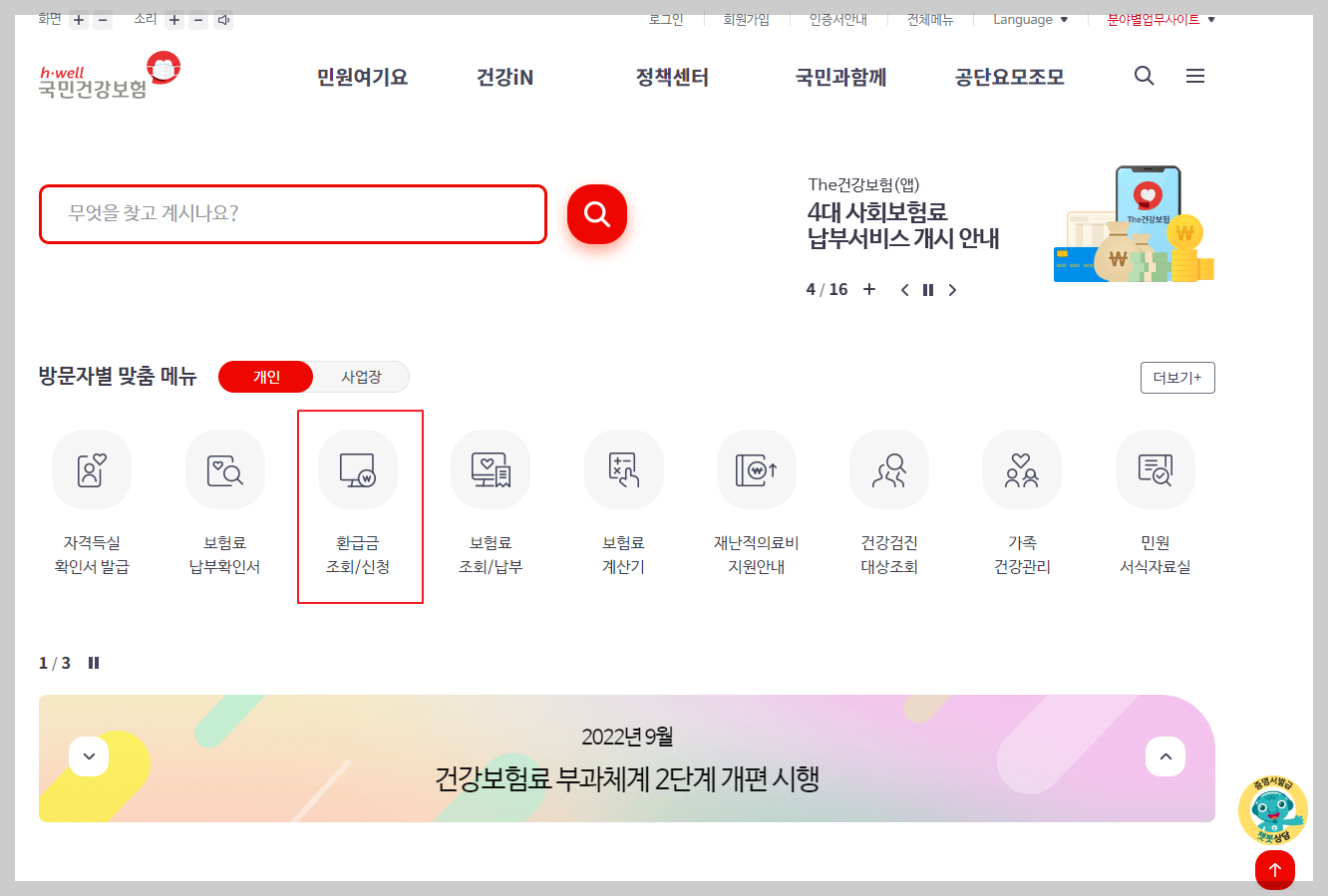Expand the Language dropdown

pyautogui.click(x=1030, y=18)
